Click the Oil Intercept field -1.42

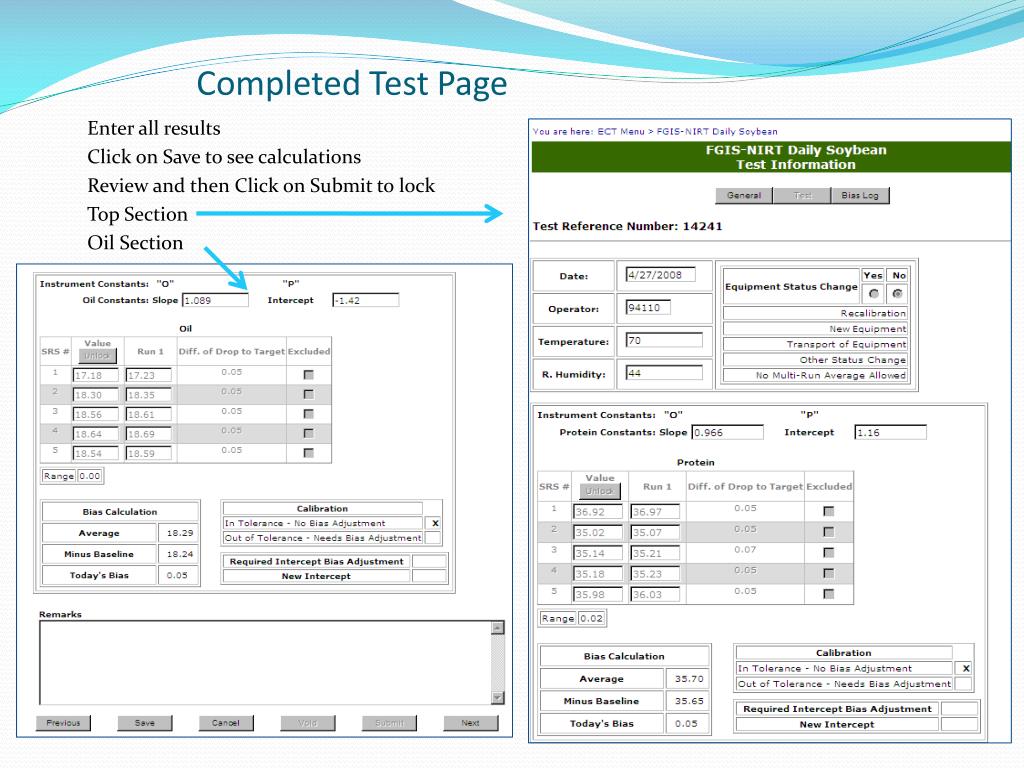(x=366, y=300)
